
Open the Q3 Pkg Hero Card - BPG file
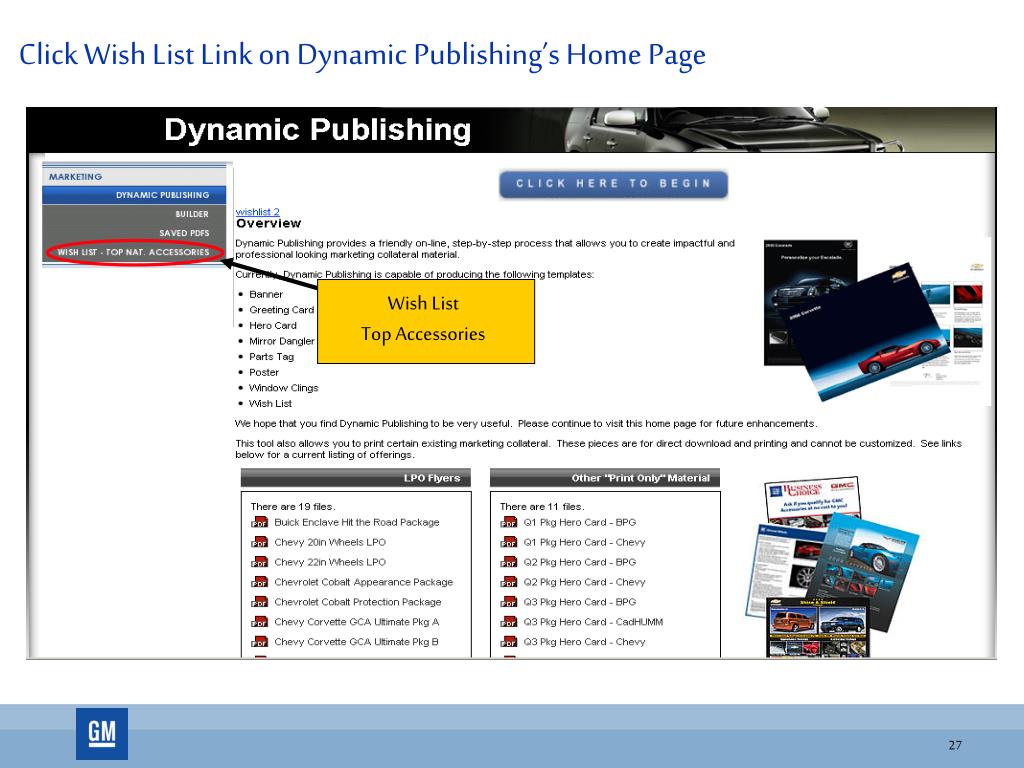coord(580,602)
